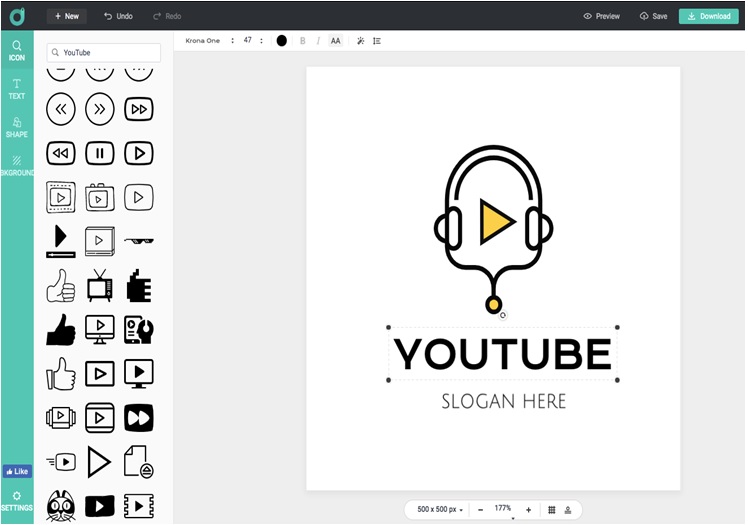Add the book with play icon
The image size is (748, 525).
100,241
